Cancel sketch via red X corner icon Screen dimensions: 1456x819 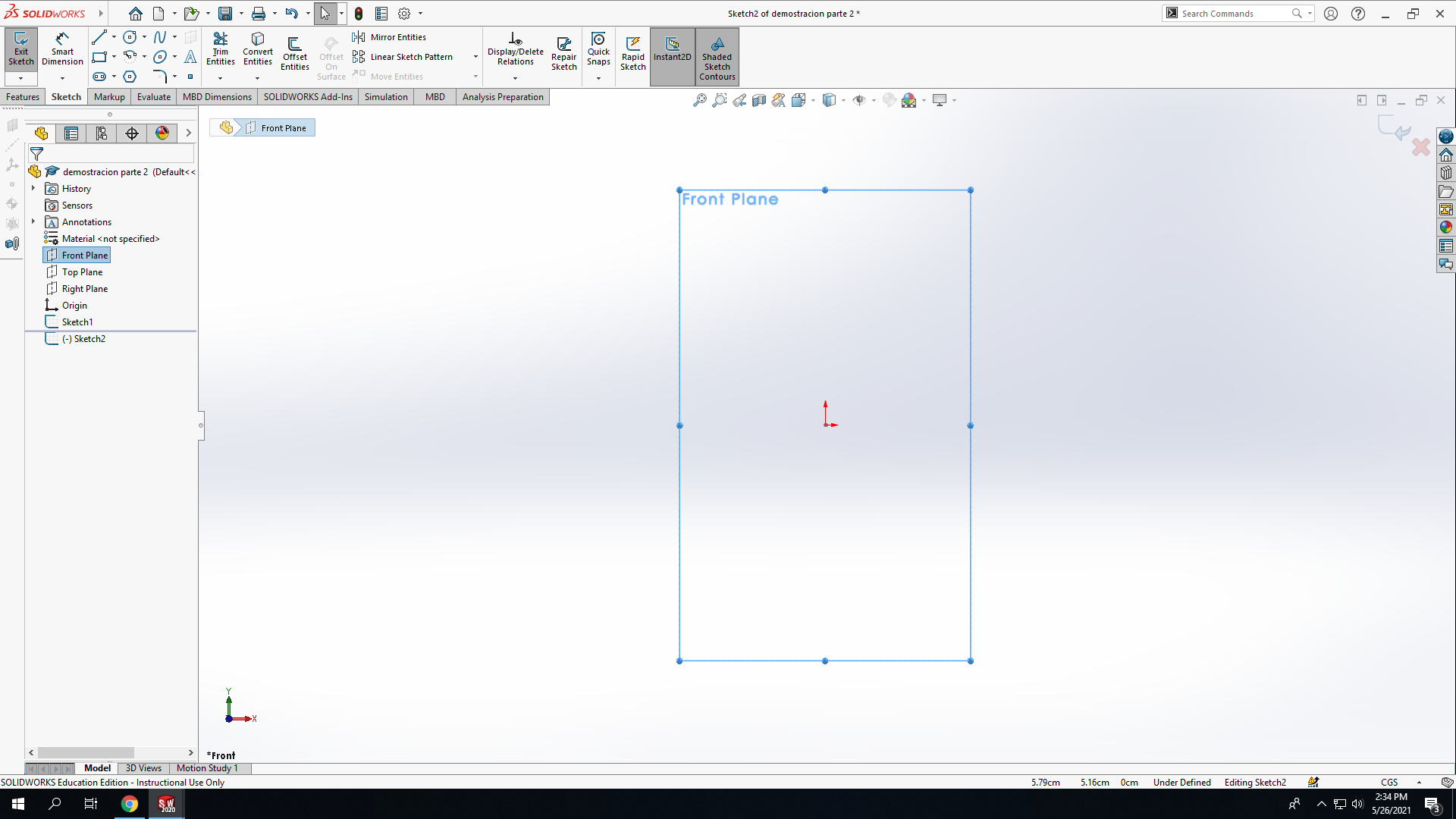pyautogui.click(x=1421, y=147)
